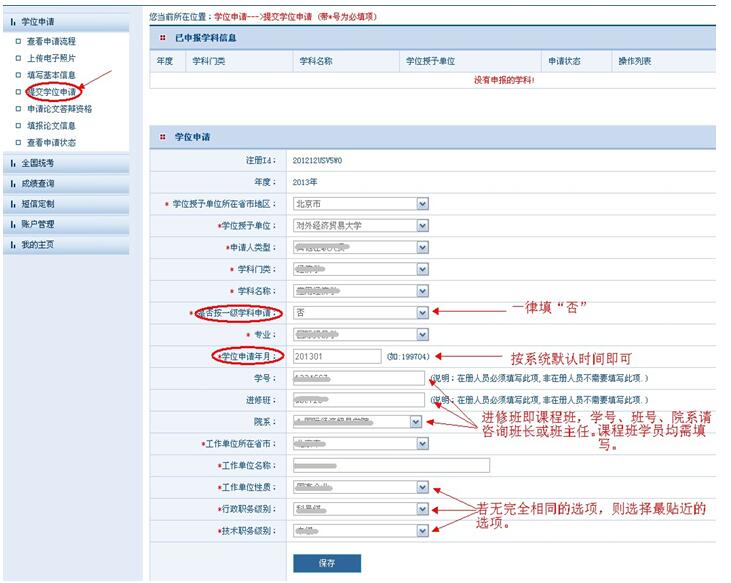Open the 工作单位所在省市 dropdown
This screenshot has height=583, width=731.
click(x=361, y=444)
